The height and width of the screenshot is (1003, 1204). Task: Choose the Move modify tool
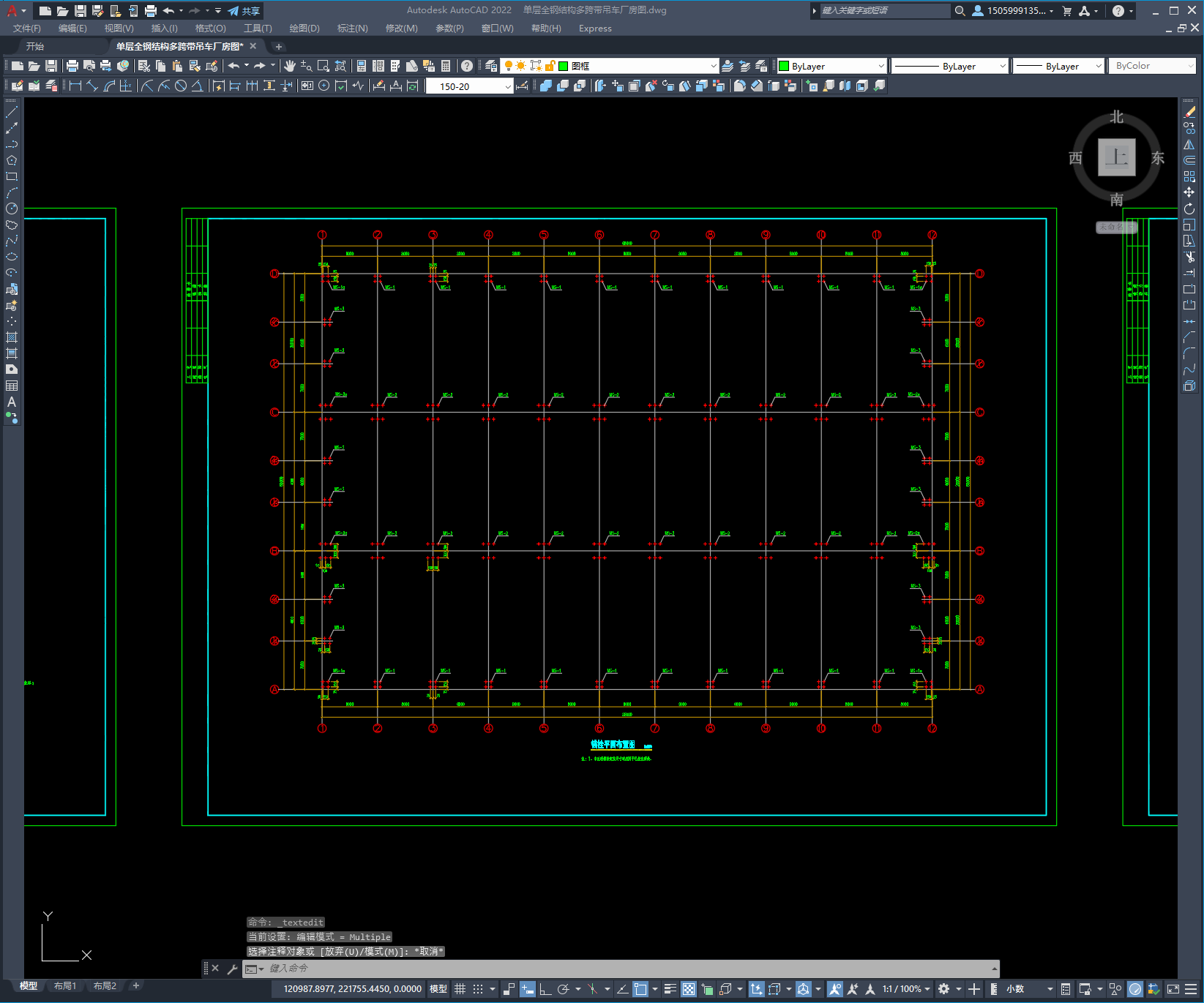1189,192
